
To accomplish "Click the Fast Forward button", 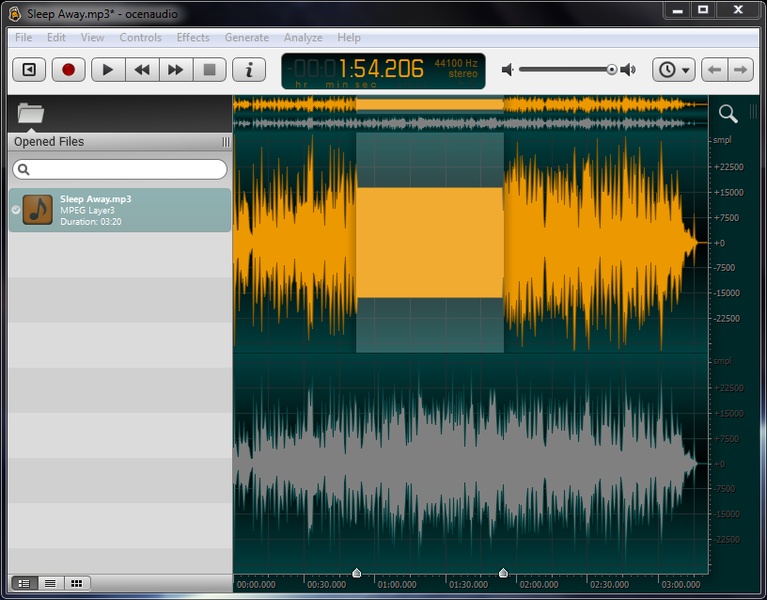I will [175, 70].
